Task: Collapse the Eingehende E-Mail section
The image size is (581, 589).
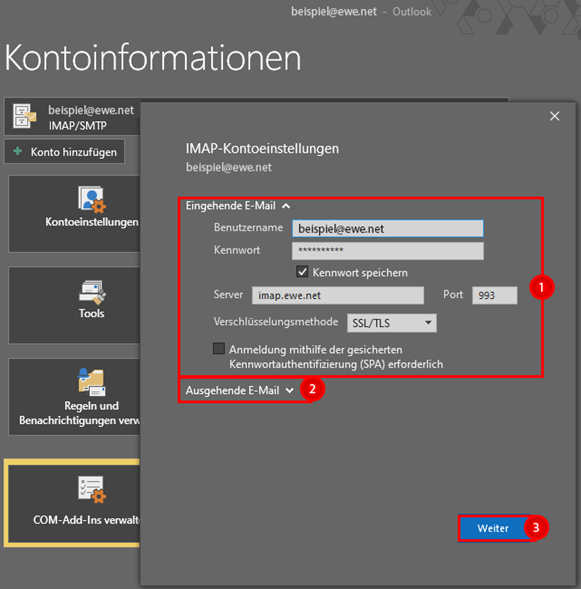Action: point(238,206)
